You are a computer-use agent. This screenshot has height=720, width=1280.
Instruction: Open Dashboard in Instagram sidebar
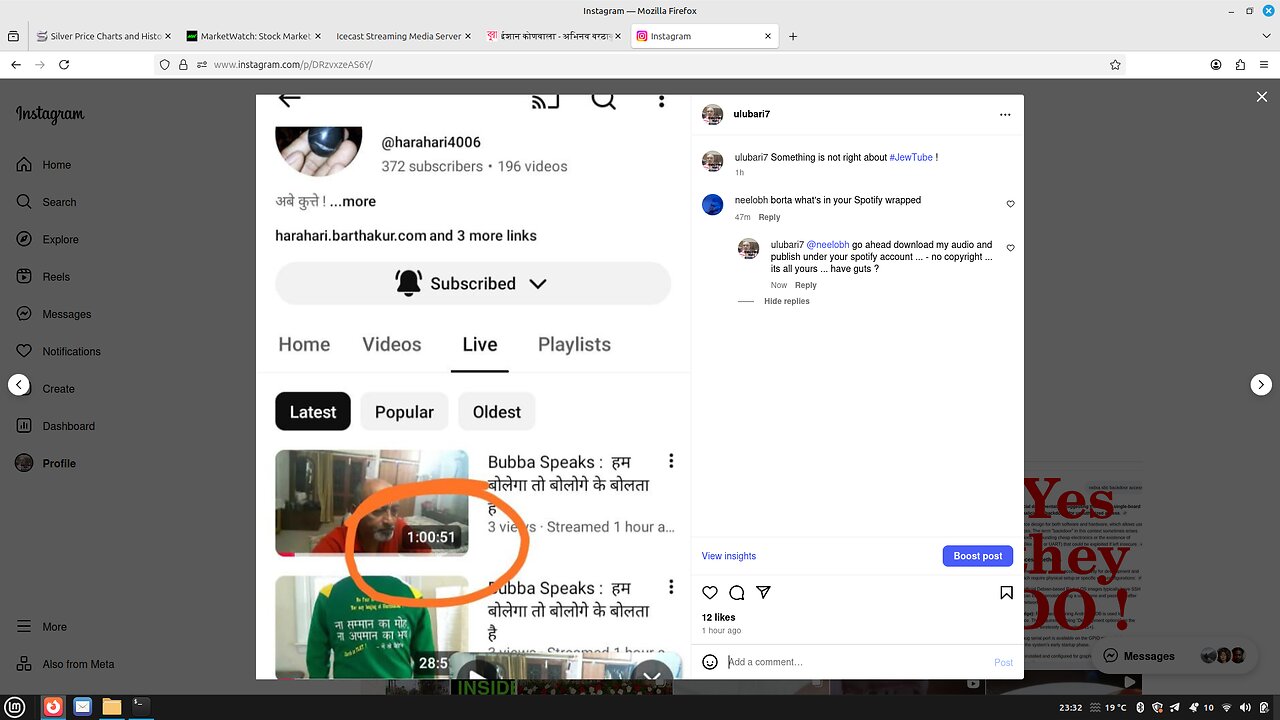click(x=55, y=426)
